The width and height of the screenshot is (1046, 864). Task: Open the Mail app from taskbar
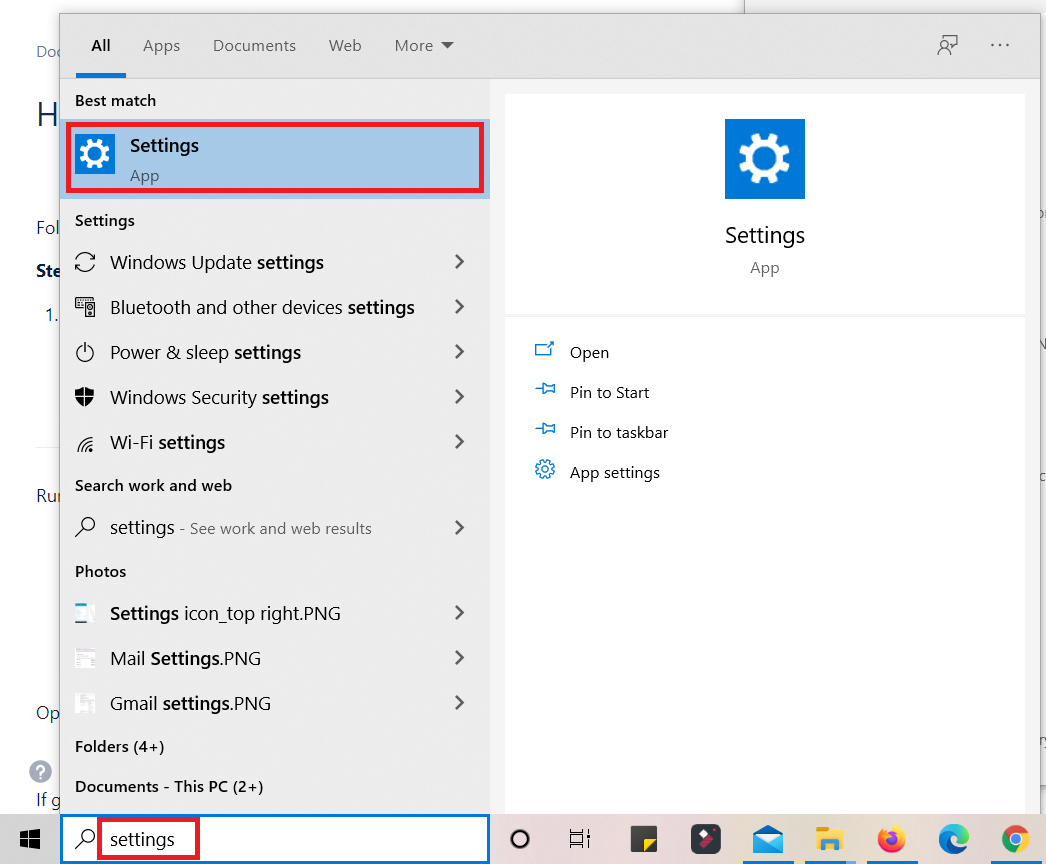[x=768, y=839]
